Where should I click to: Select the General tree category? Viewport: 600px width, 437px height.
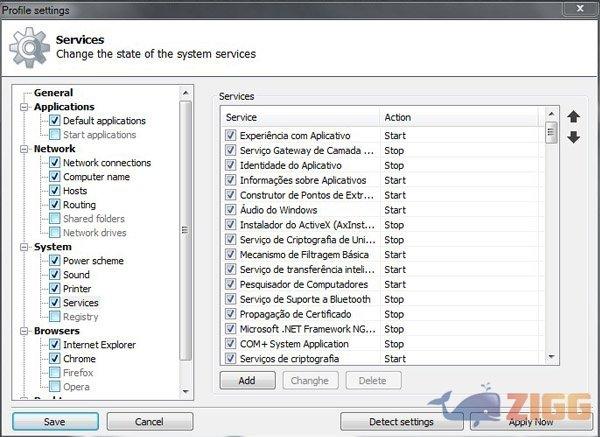53,93
